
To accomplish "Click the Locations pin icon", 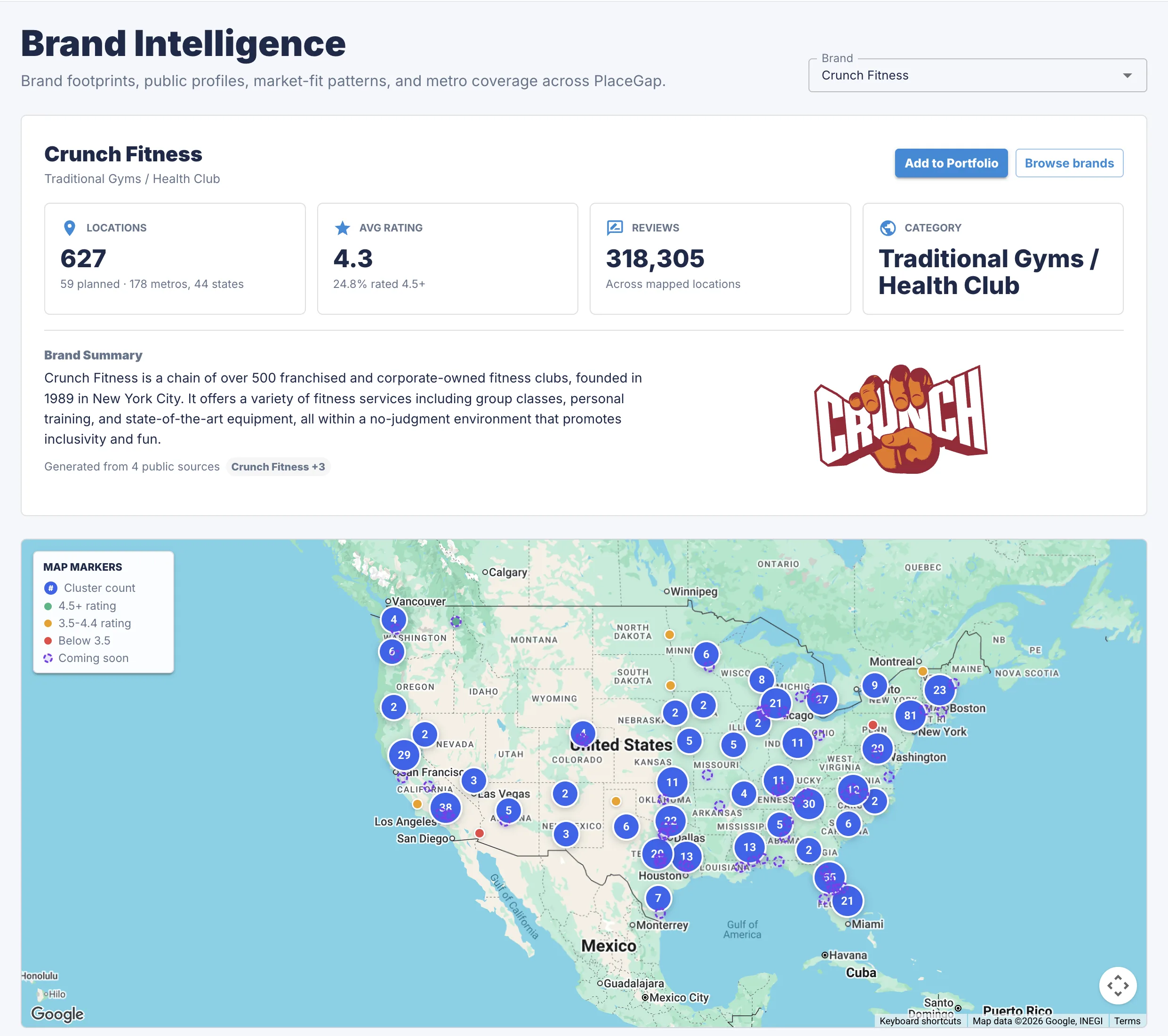I will 70,228.
